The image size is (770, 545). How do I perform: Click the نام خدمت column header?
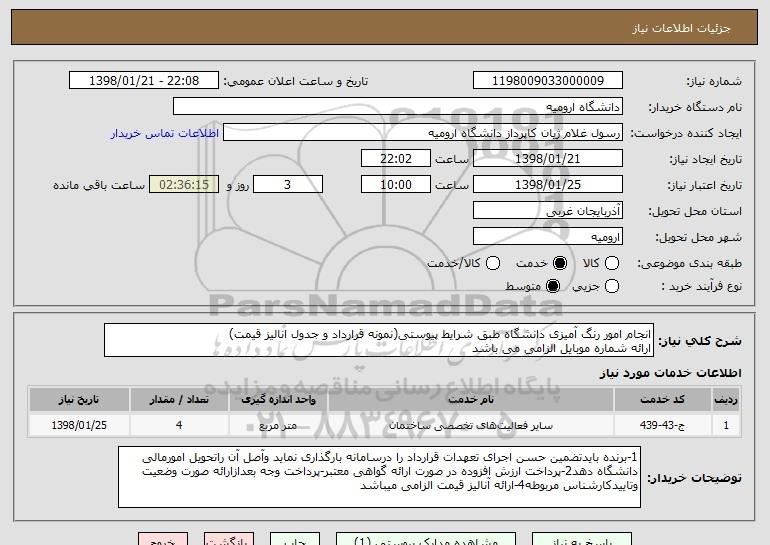[470, 400]
